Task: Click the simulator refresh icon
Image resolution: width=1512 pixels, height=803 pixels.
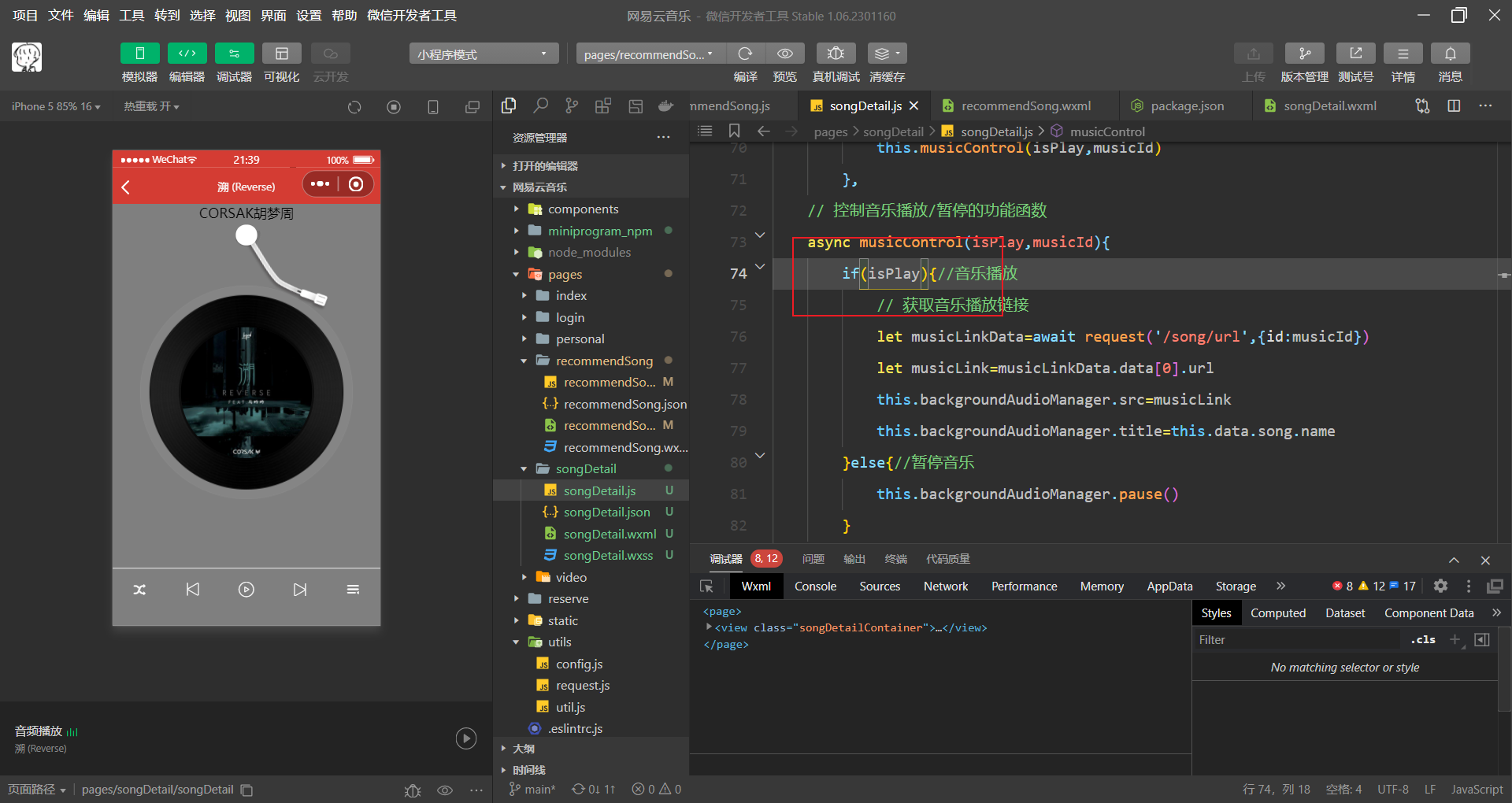Action: (354, 107)
